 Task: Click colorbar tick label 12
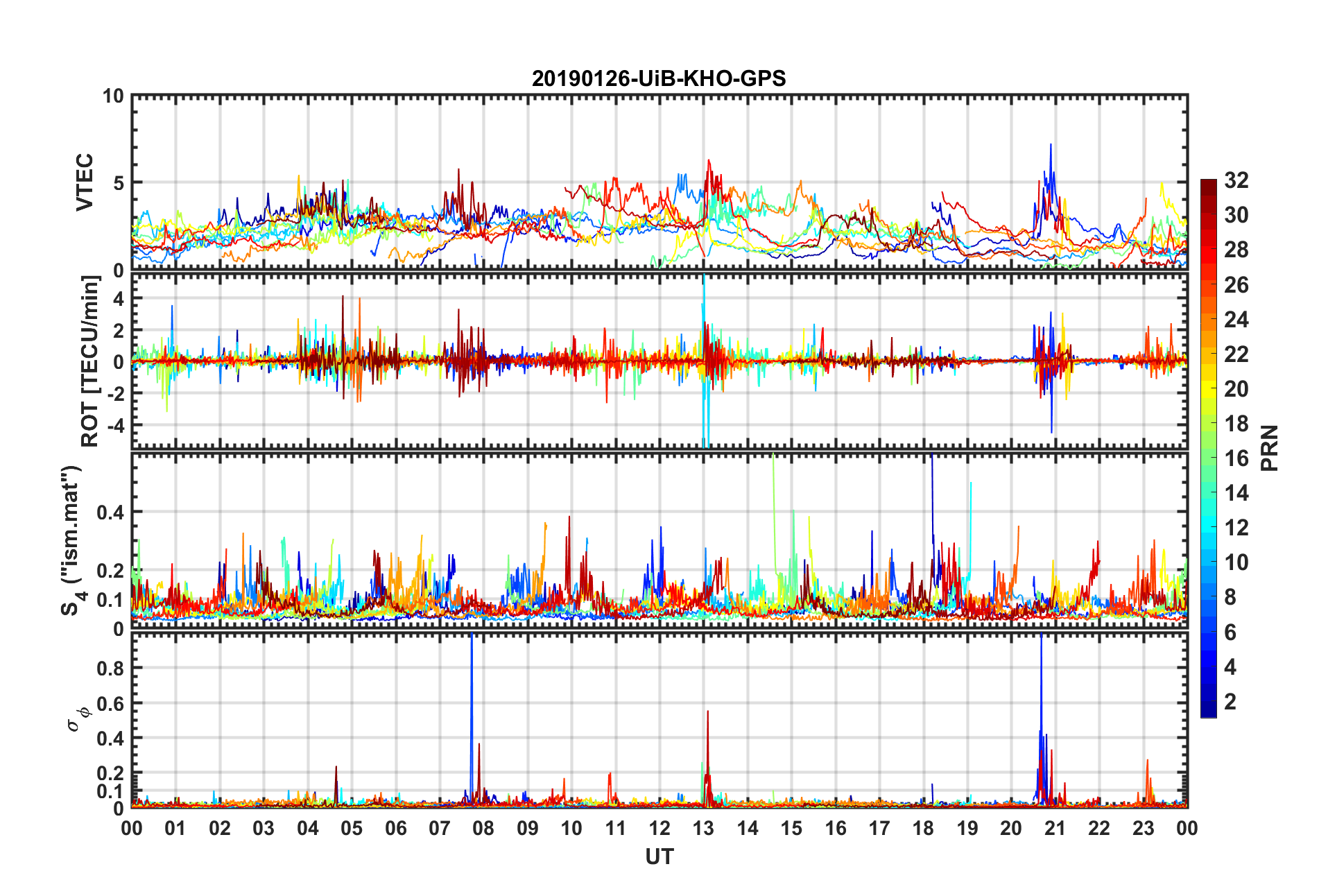[1236, 527]
